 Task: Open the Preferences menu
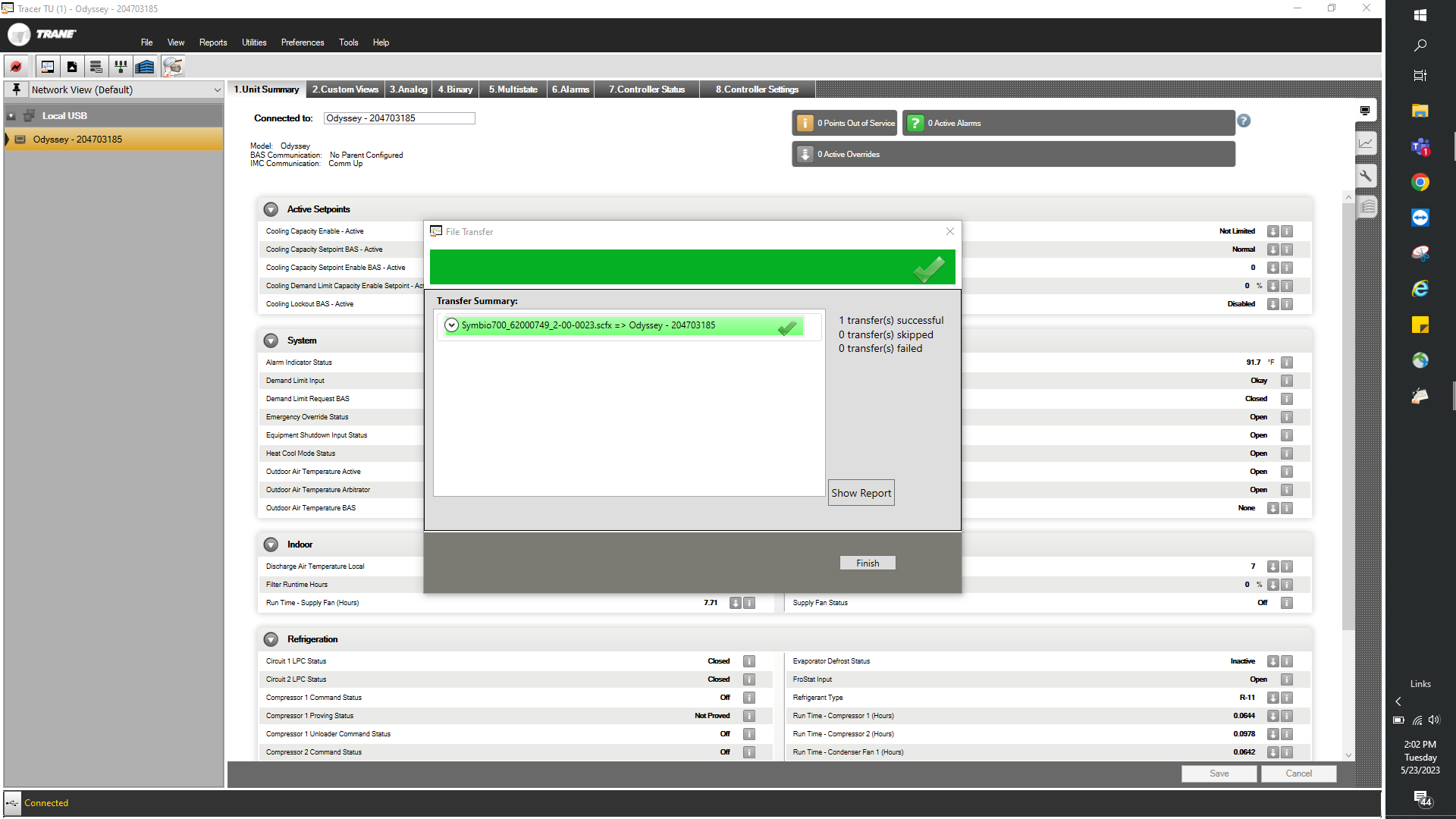pyautogui.click(x=303, y=42)
